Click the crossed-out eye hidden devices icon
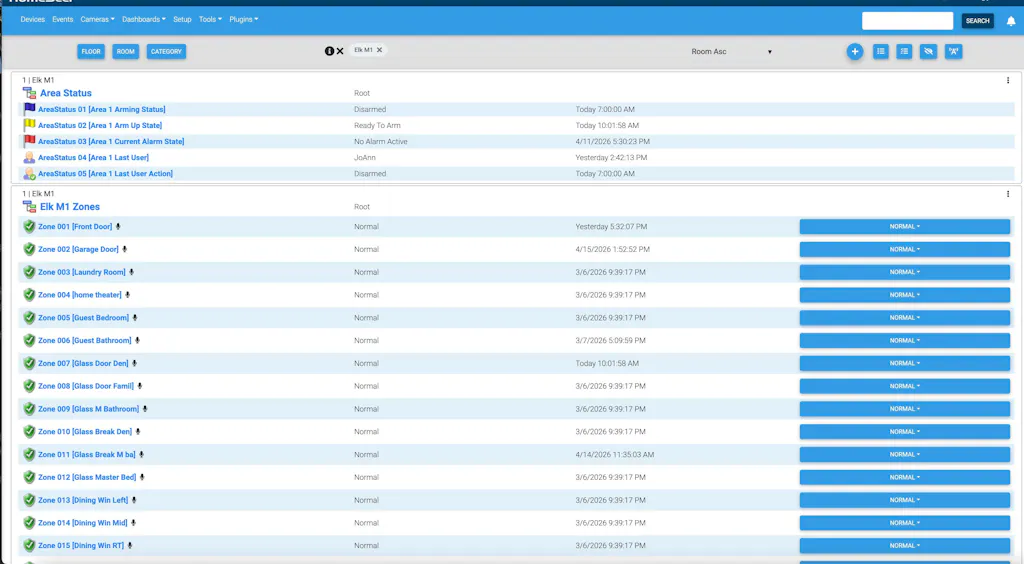Viewport: 1024px width, 564px height. (x=928, y=51)
